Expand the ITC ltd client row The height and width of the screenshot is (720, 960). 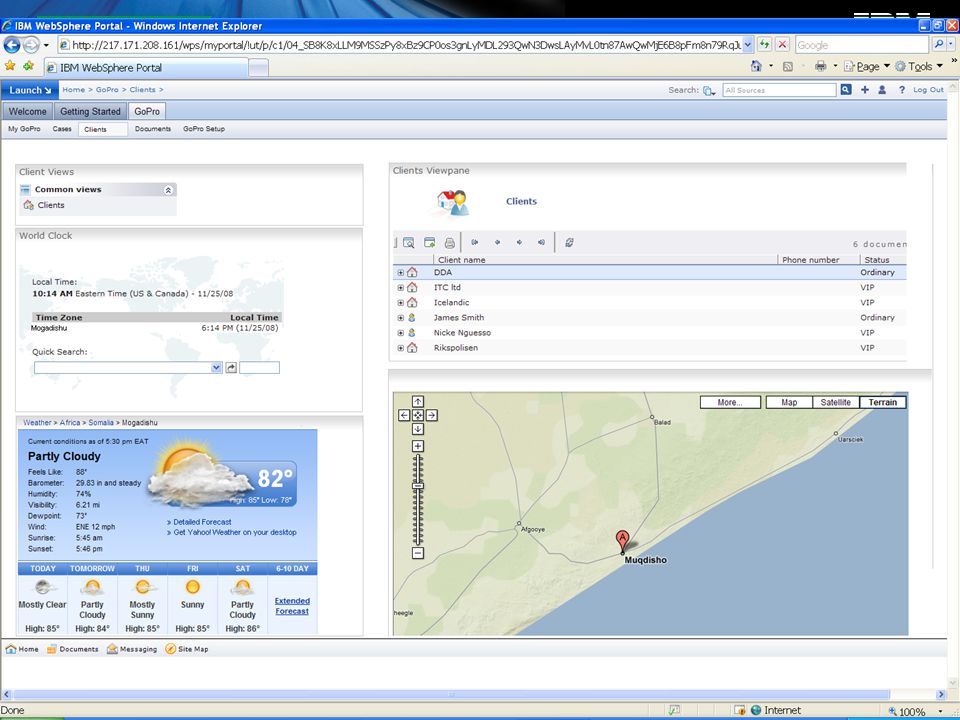400,288
